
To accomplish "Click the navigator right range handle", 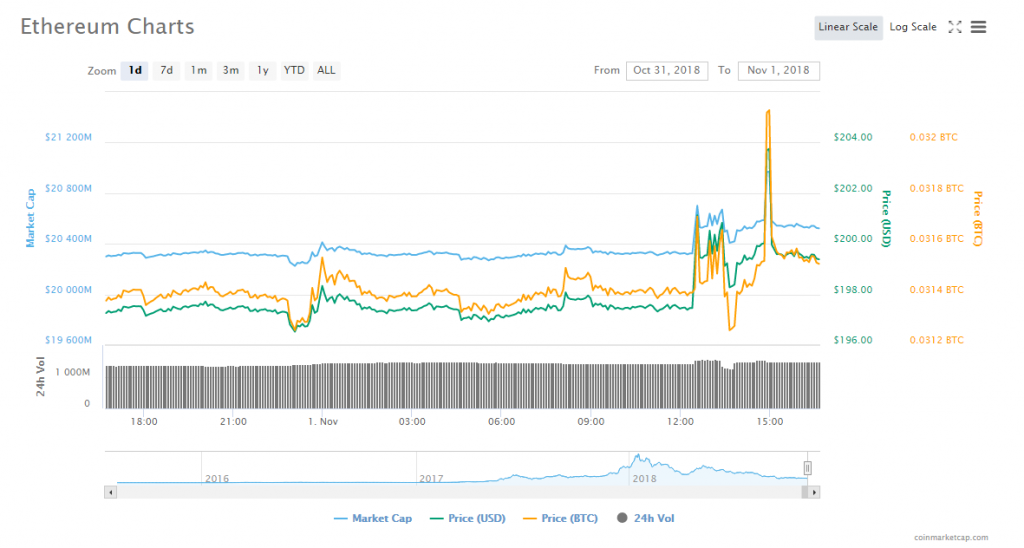I will tap(808, 468).
